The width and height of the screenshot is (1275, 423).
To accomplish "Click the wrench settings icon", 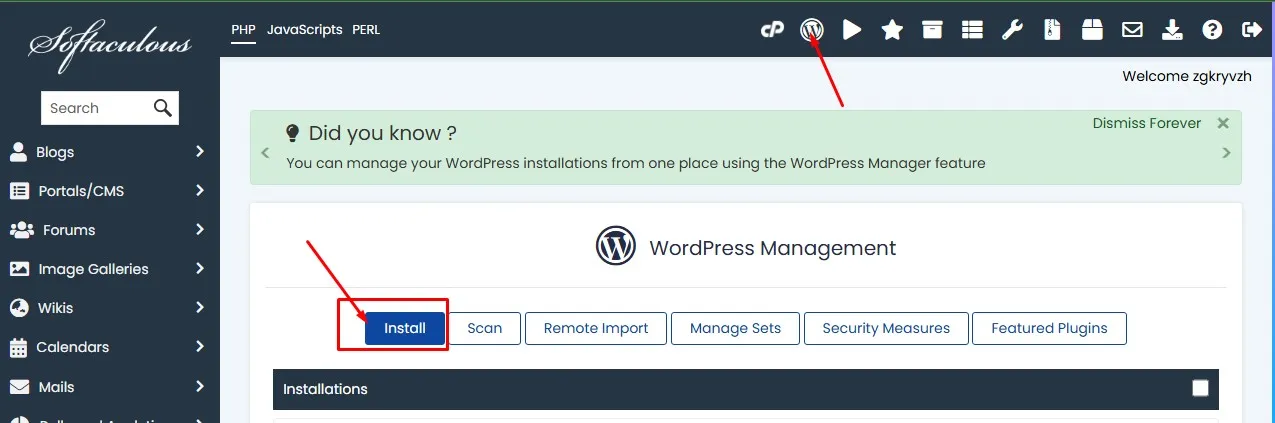I will click(1012, 30).
